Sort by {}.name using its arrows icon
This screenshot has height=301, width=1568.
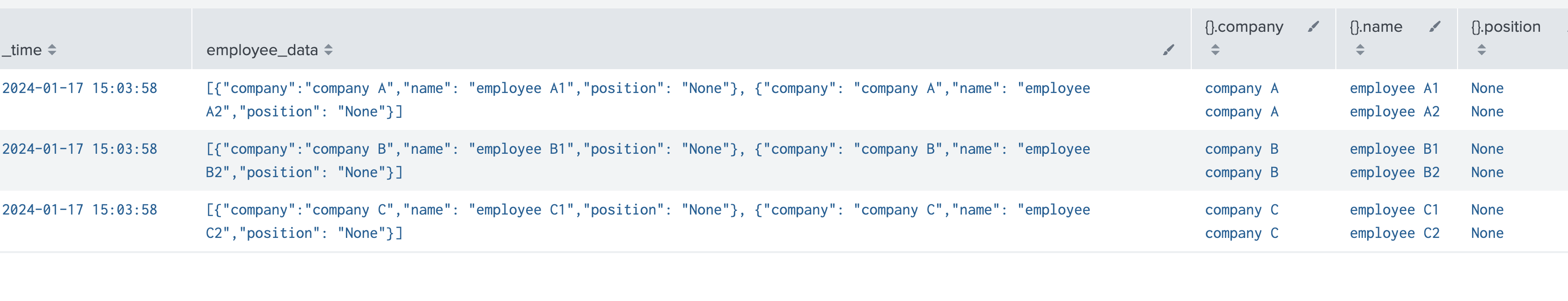point(1360,50)
